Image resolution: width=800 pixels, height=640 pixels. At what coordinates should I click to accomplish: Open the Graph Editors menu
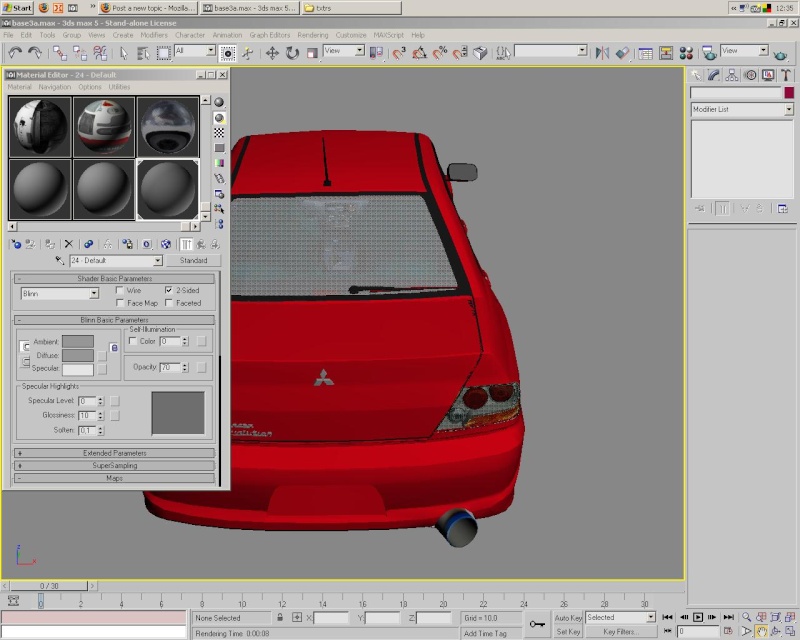(x=269, y=35)
